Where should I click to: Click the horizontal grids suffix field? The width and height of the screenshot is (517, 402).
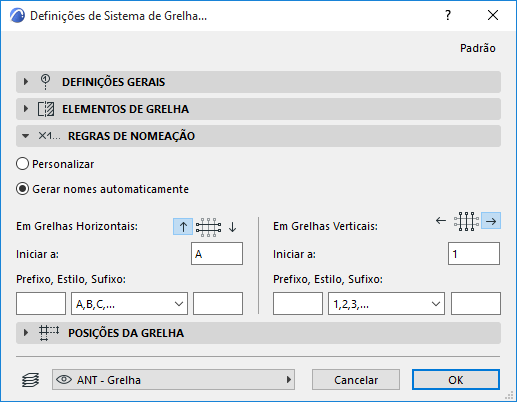click(218, 304)
